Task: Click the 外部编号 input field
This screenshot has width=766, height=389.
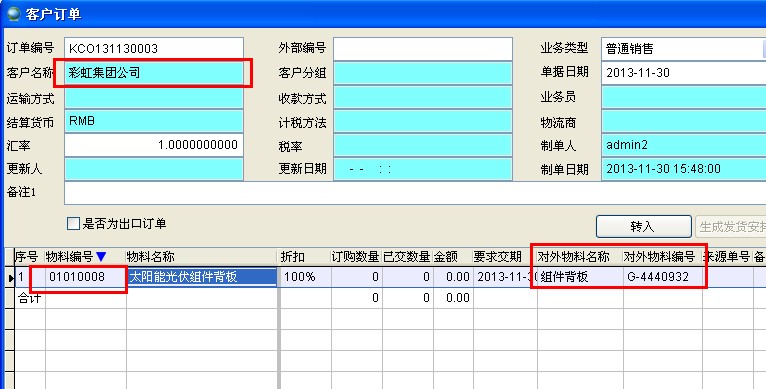Action: (x=423, y=48)
